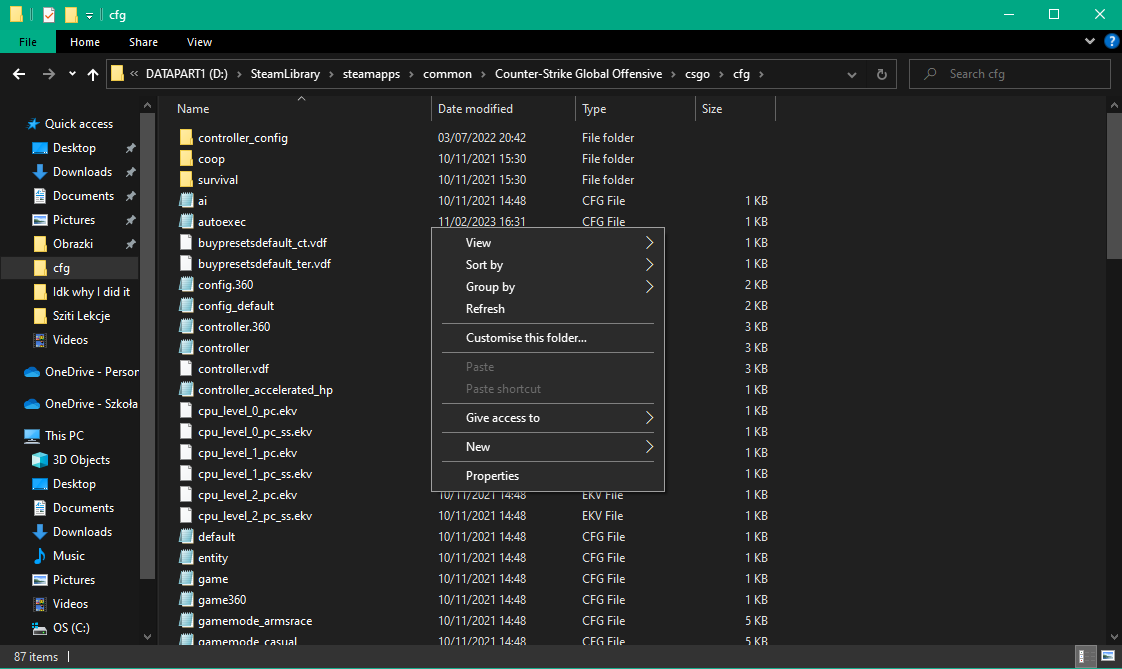Open the address bar history dropdown
This screenshot has height=669, width=1122.
click(x=851, y=74)
